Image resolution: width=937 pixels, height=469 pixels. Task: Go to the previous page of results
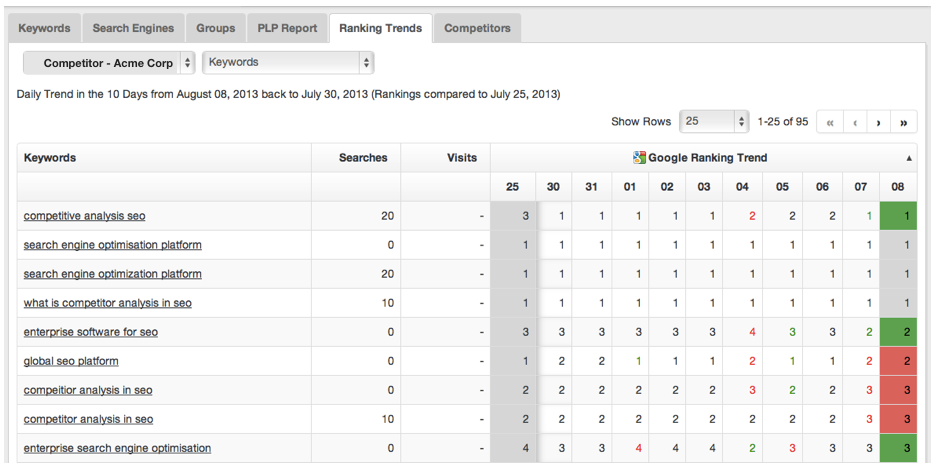coord(855,122)
